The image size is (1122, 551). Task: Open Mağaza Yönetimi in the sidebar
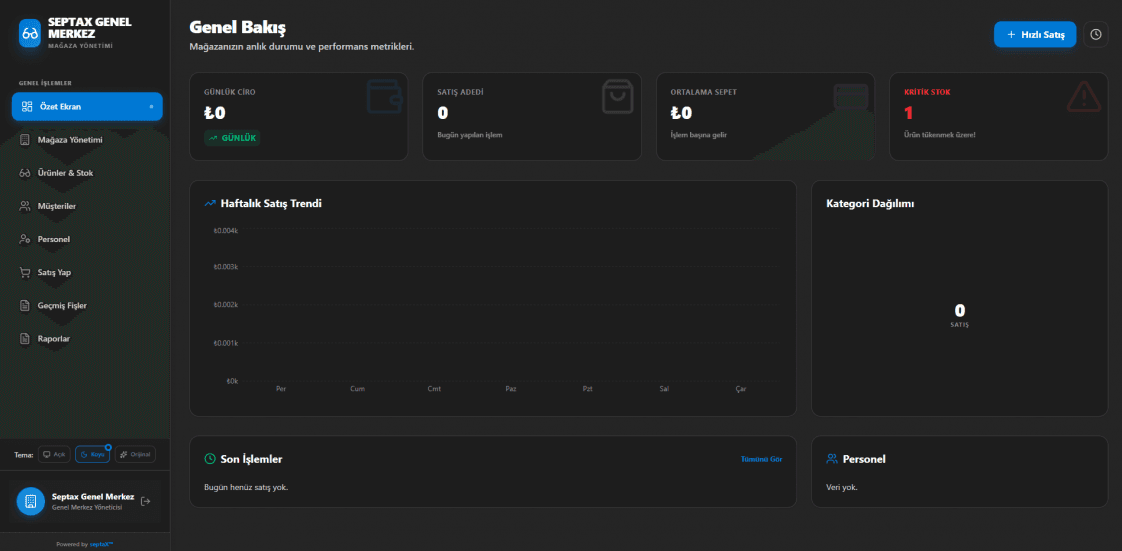(87, 140)
